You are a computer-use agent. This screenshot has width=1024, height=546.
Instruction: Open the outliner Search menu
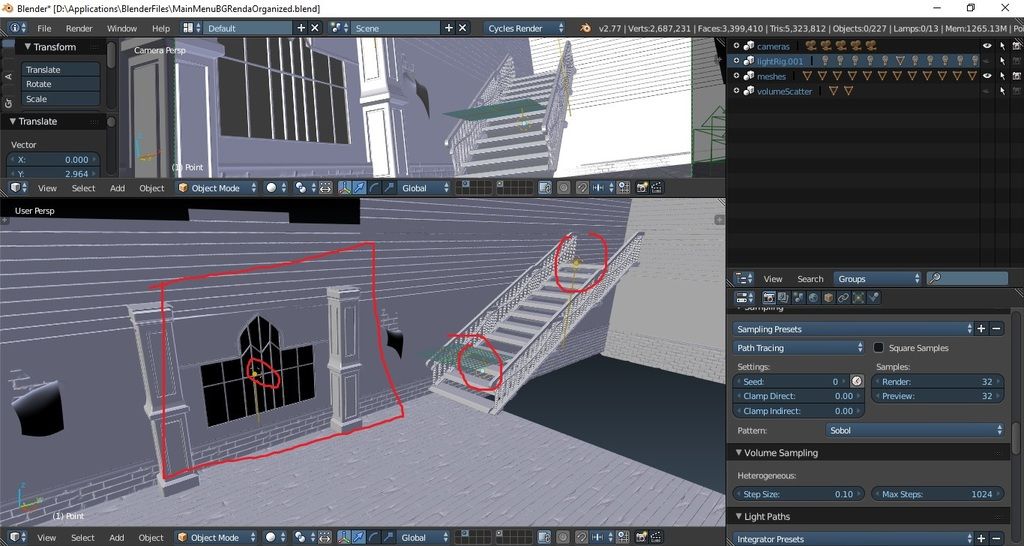(x=810, y=278)
